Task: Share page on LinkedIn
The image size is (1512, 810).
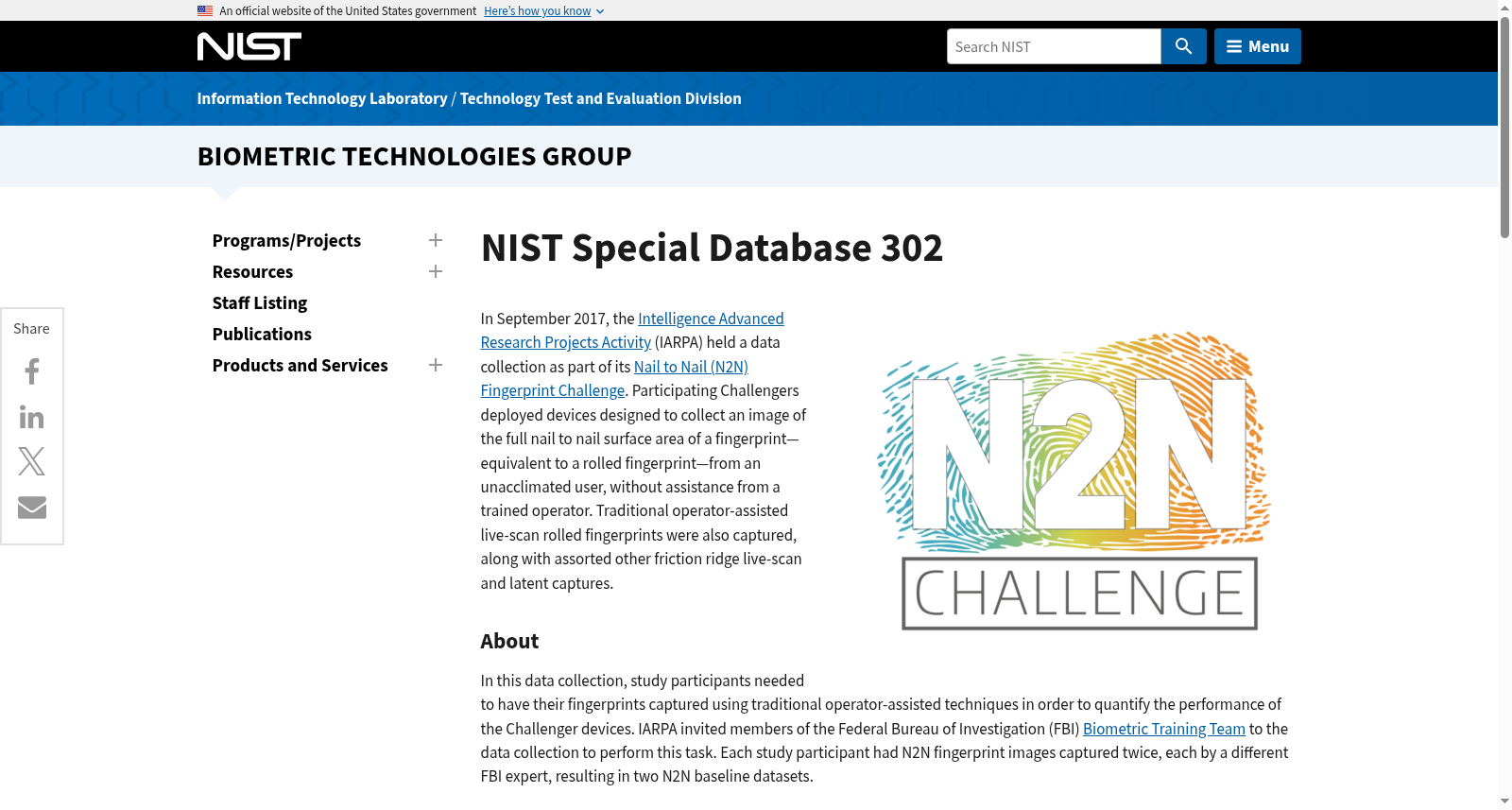Action: point(32,417)
